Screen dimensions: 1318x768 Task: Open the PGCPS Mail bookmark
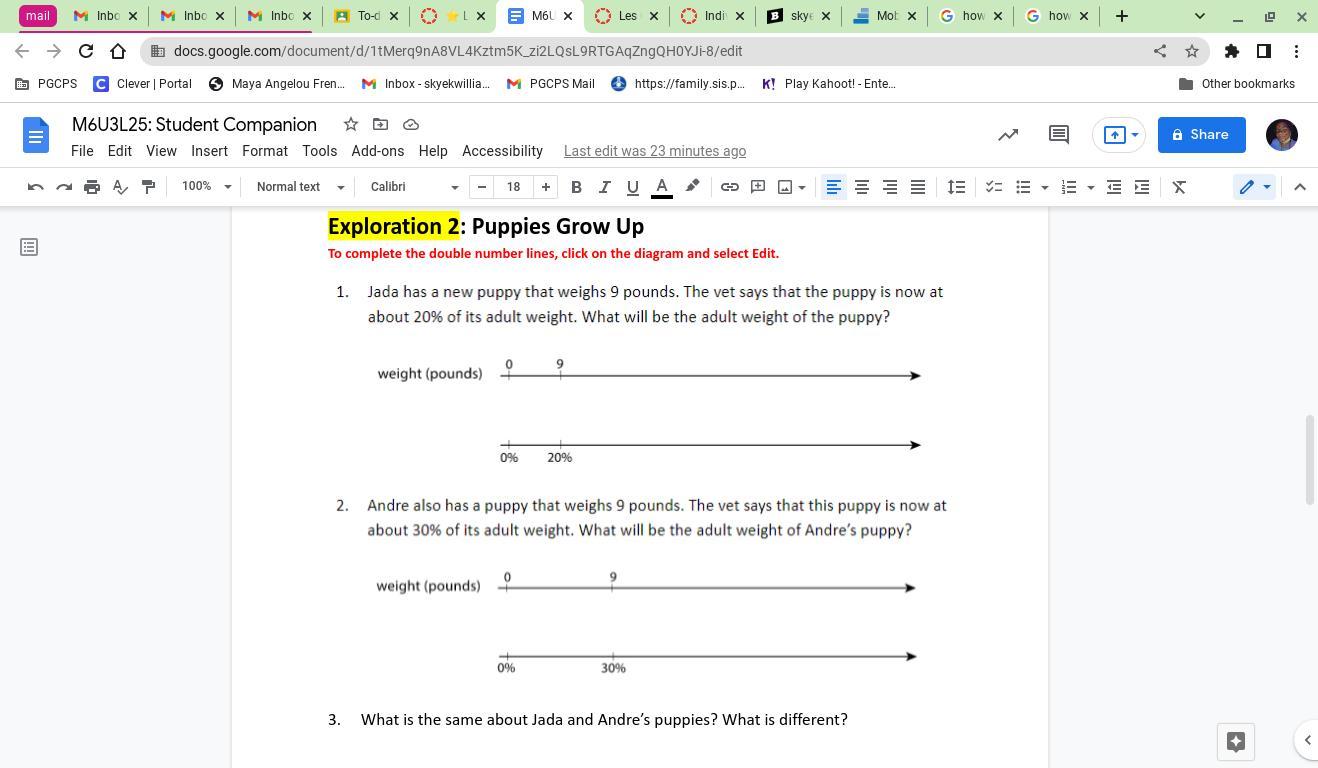(551, 84)
